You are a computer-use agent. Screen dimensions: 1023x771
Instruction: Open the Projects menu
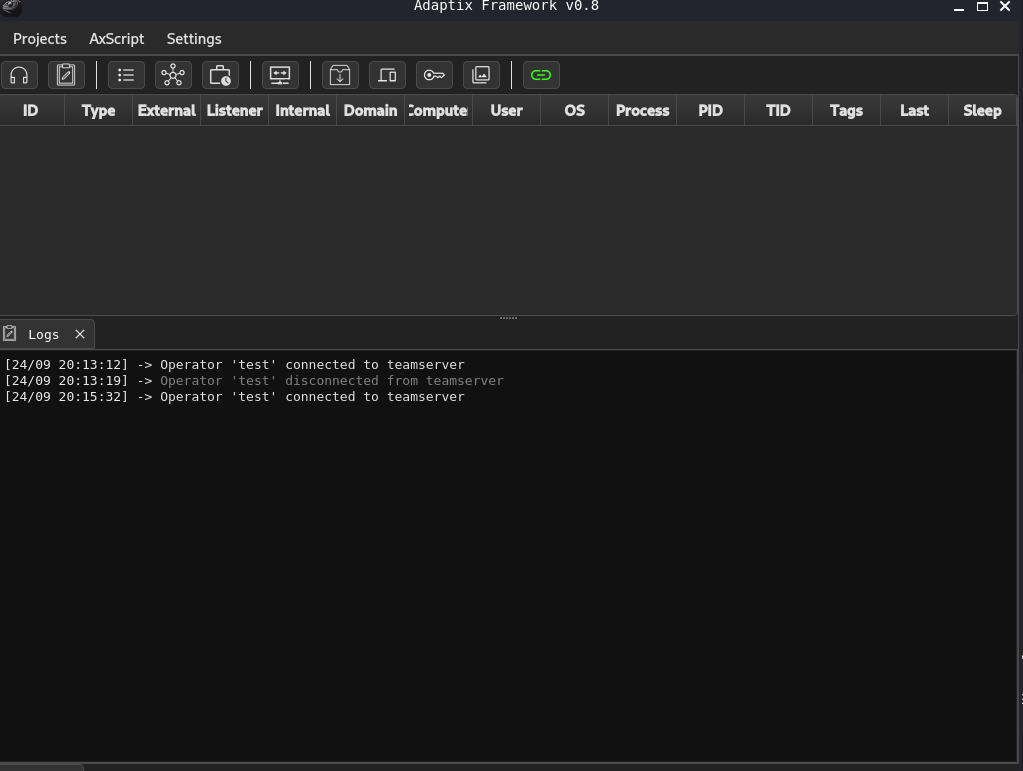click(40, 39)
